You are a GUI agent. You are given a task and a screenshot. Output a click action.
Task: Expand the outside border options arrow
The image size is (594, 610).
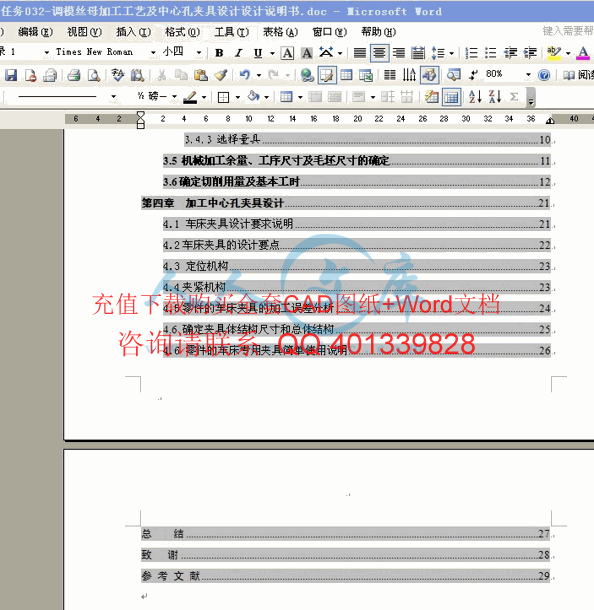pos(238,97)
